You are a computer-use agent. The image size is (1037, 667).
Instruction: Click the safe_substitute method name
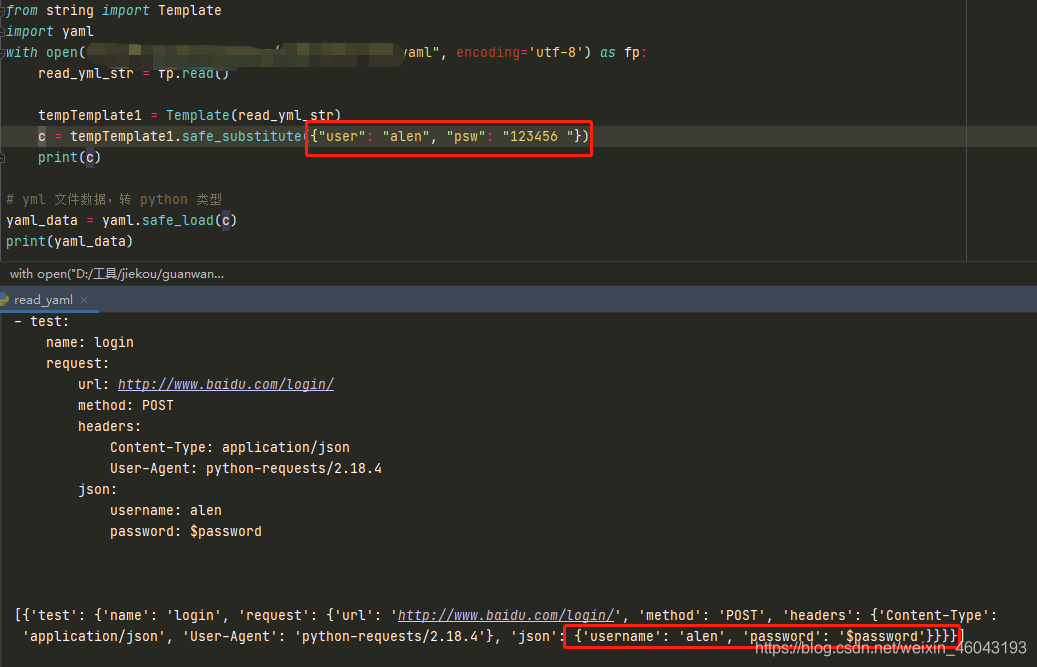[x=242, y=136]
